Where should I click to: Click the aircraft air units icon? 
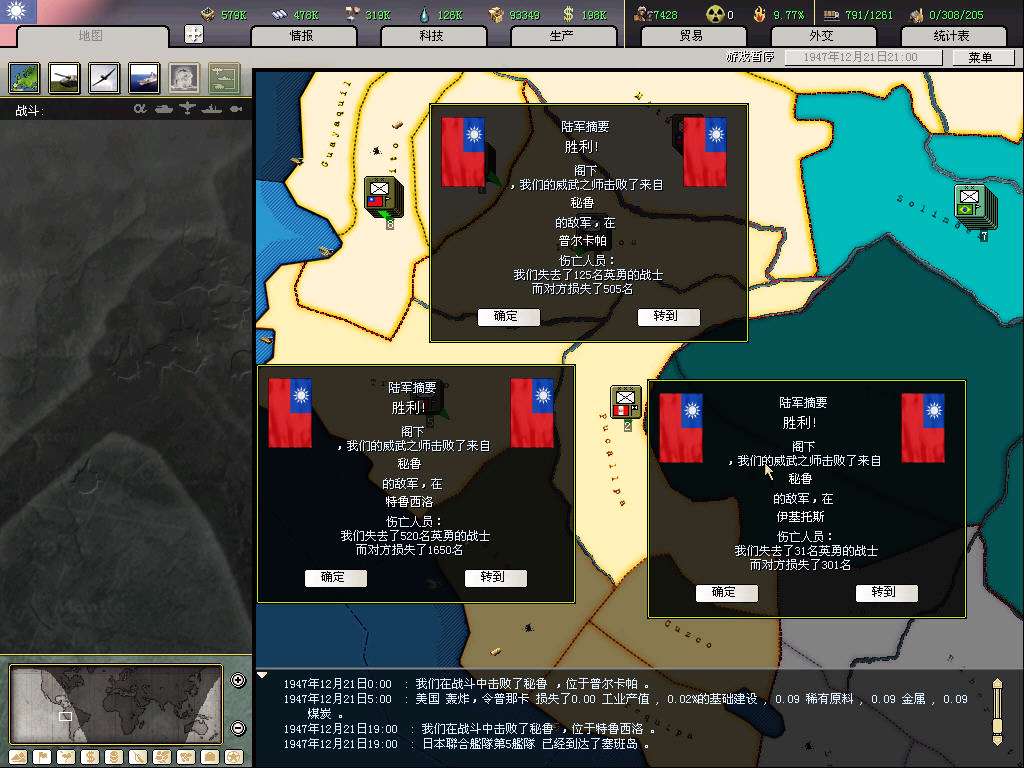pyautogui.click(x=104, y=77)
